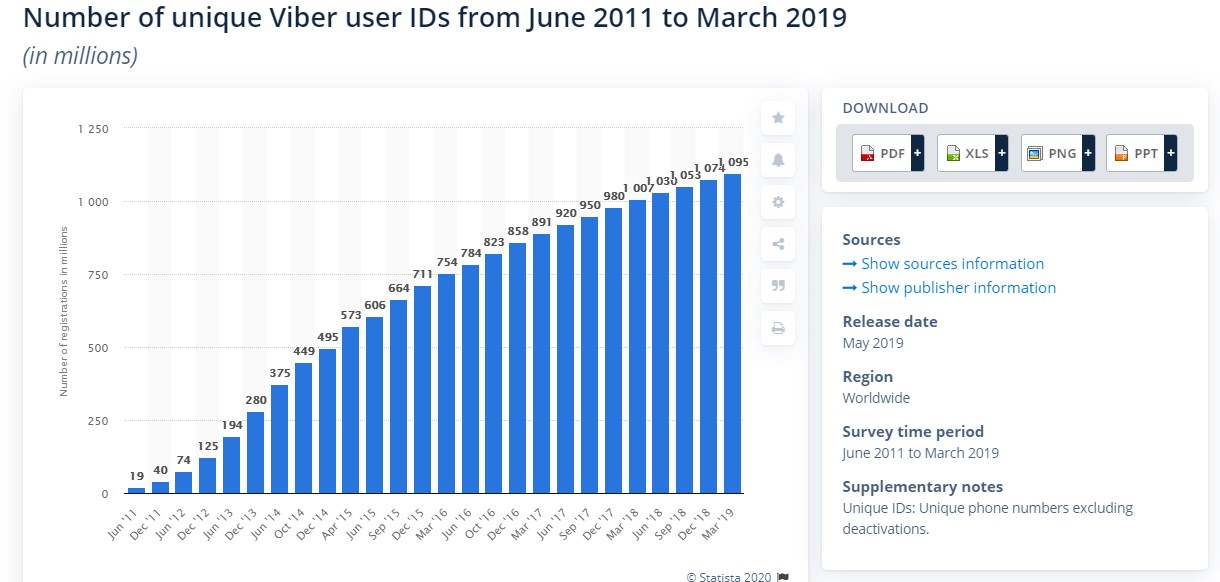Select the Dec '14 bar in chart

click(x=327, y=421)
